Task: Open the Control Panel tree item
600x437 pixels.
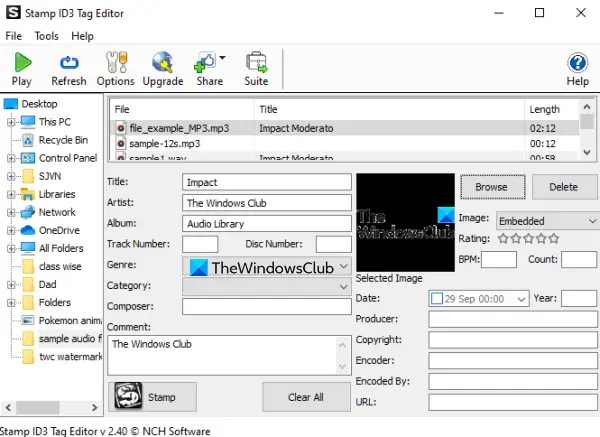Action: 68,158
